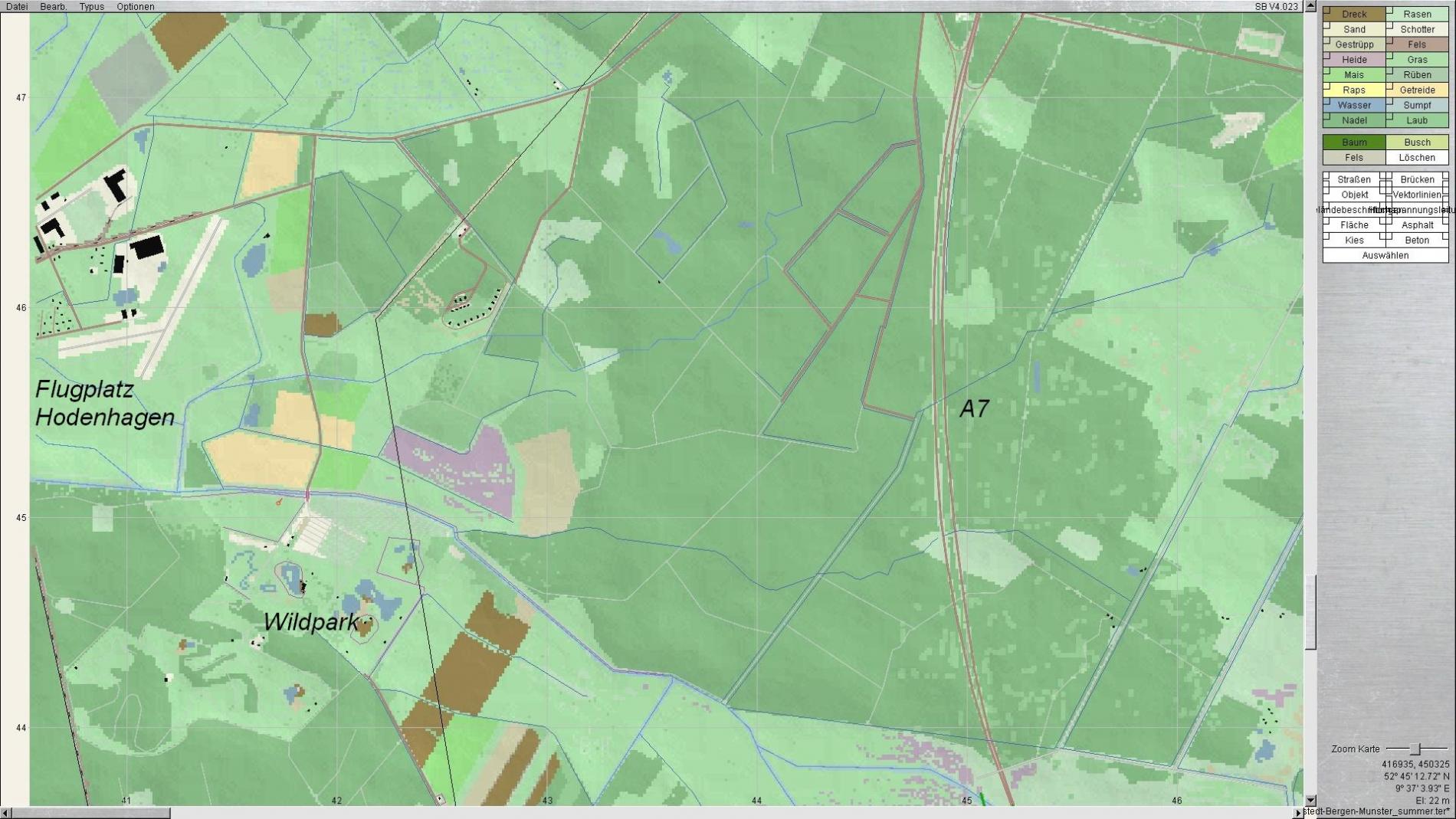Screen dimensions: 1456x819
Task: Select the Brücken bridges tool
Action: (x=1417, y=179)
